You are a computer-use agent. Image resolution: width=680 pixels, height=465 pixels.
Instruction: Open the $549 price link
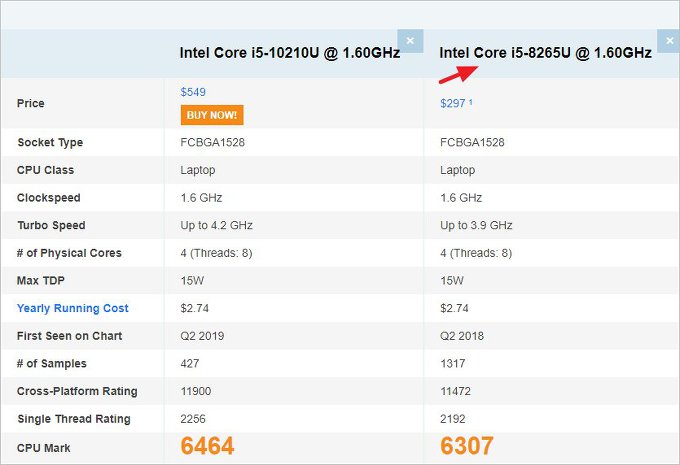point(193,92)
